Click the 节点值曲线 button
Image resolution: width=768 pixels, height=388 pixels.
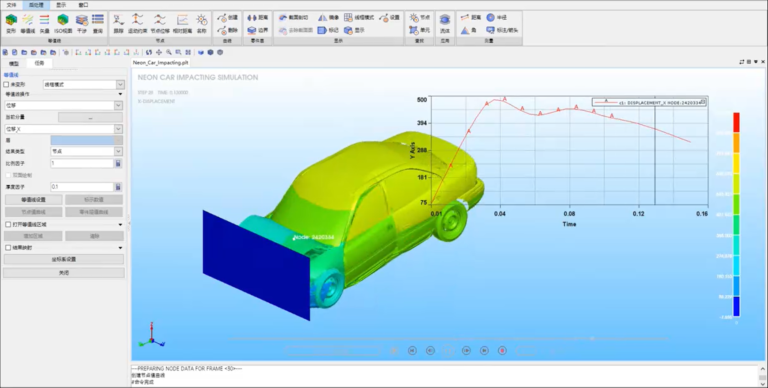coord(34,212)
